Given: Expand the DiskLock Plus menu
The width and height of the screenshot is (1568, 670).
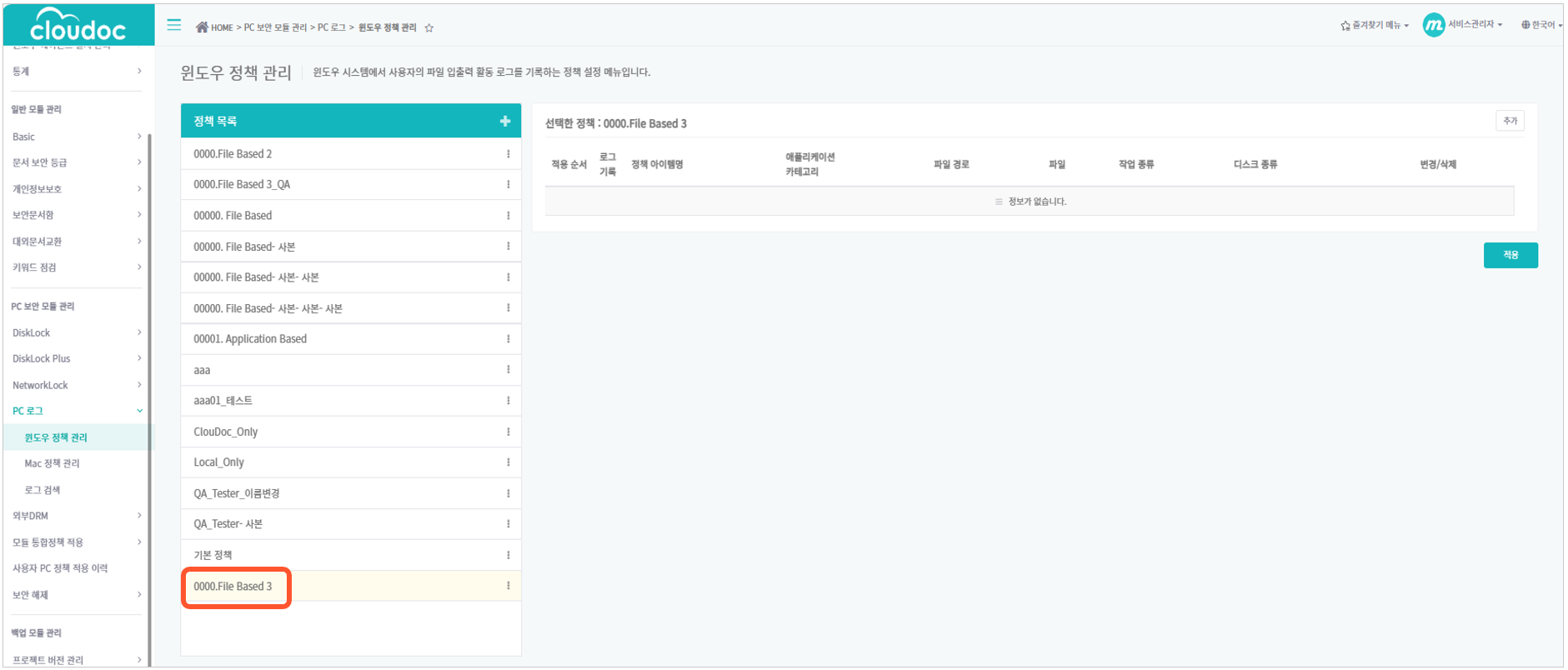Looking at the screenshot, I should (x=76, y=358).
